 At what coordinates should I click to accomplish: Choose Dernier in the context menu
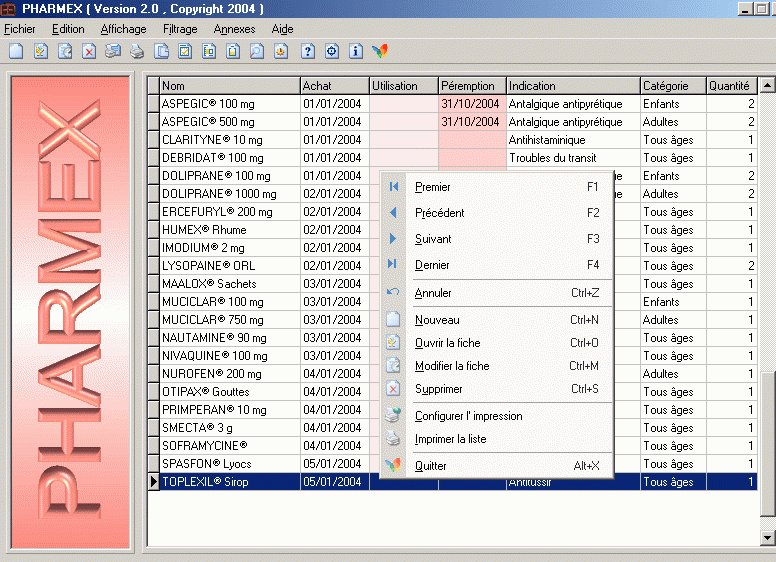pos(497,265)
